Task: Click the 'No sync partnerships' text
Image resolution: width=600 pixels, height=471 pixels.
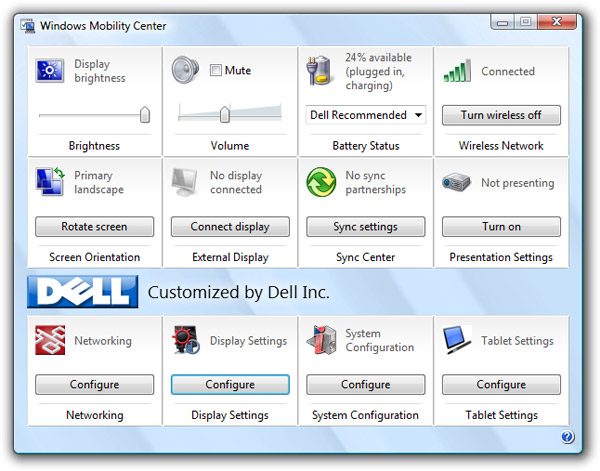Action: [x=375, y=183]
